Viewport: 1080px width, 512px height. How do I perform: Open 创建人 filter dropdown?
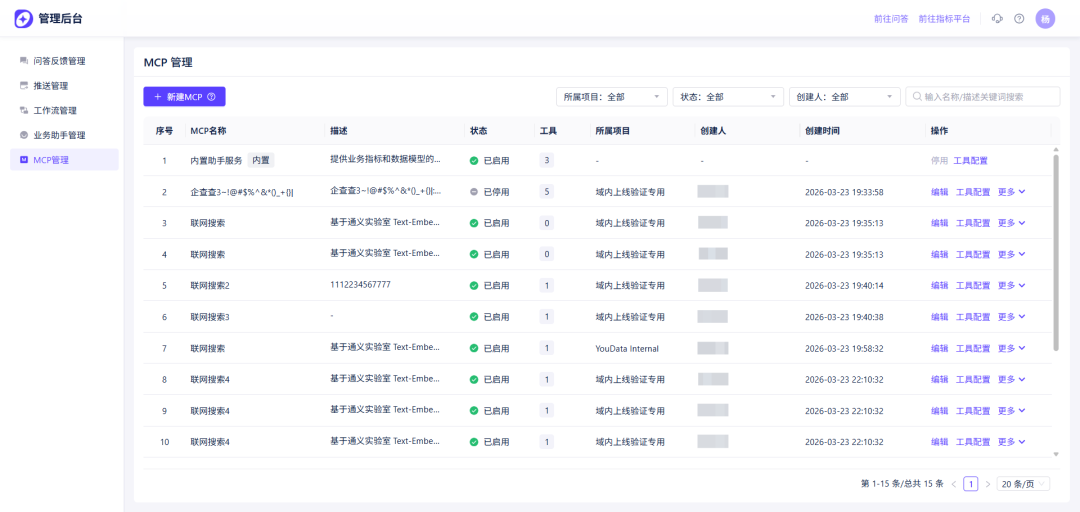click(x=845, y=97)
